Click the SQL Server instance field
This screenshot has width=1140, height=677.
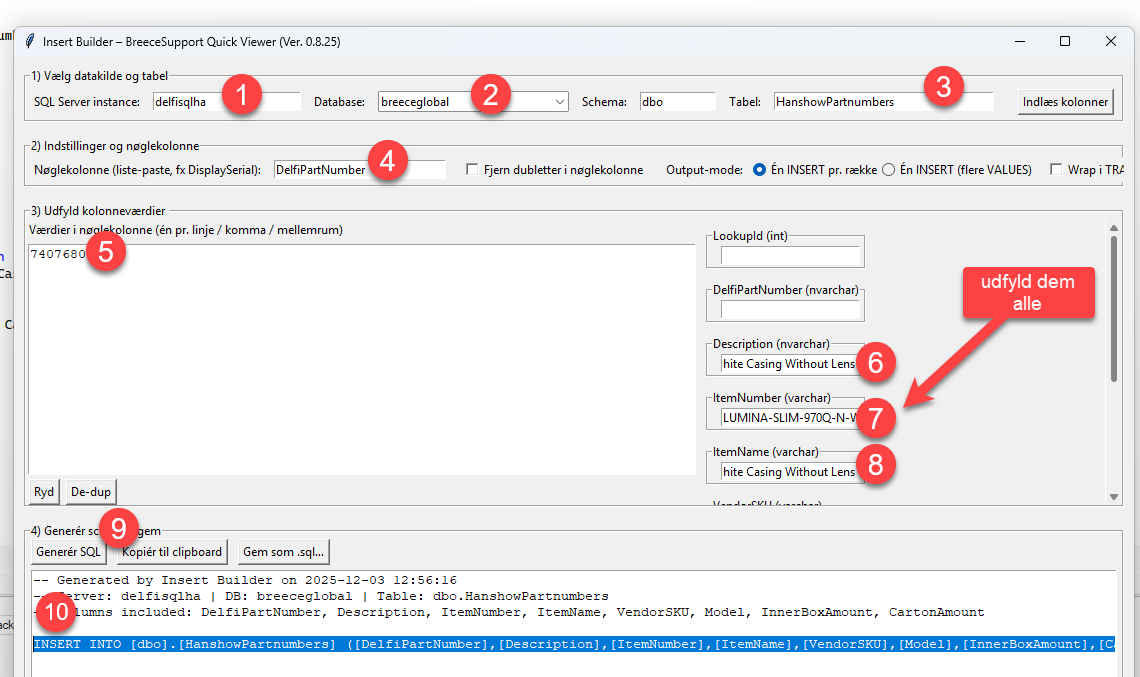(x=227, y=102)
